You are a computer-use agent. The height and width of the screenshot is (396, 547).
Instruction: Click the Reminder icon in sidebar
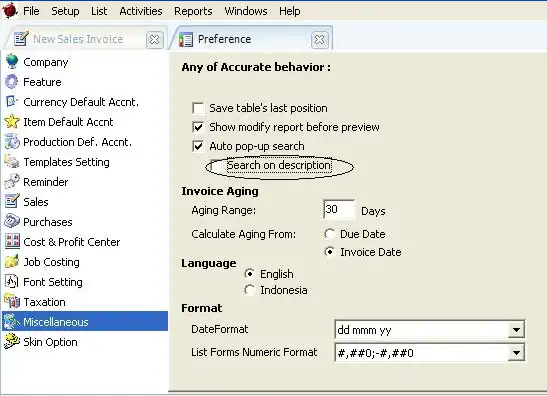pyautogui.click(x=12, y=181)
